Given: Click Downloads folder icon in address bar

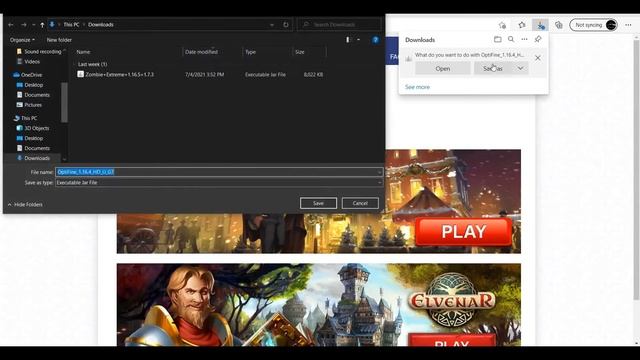Looking at the screenshot, I should pos(52,24).
